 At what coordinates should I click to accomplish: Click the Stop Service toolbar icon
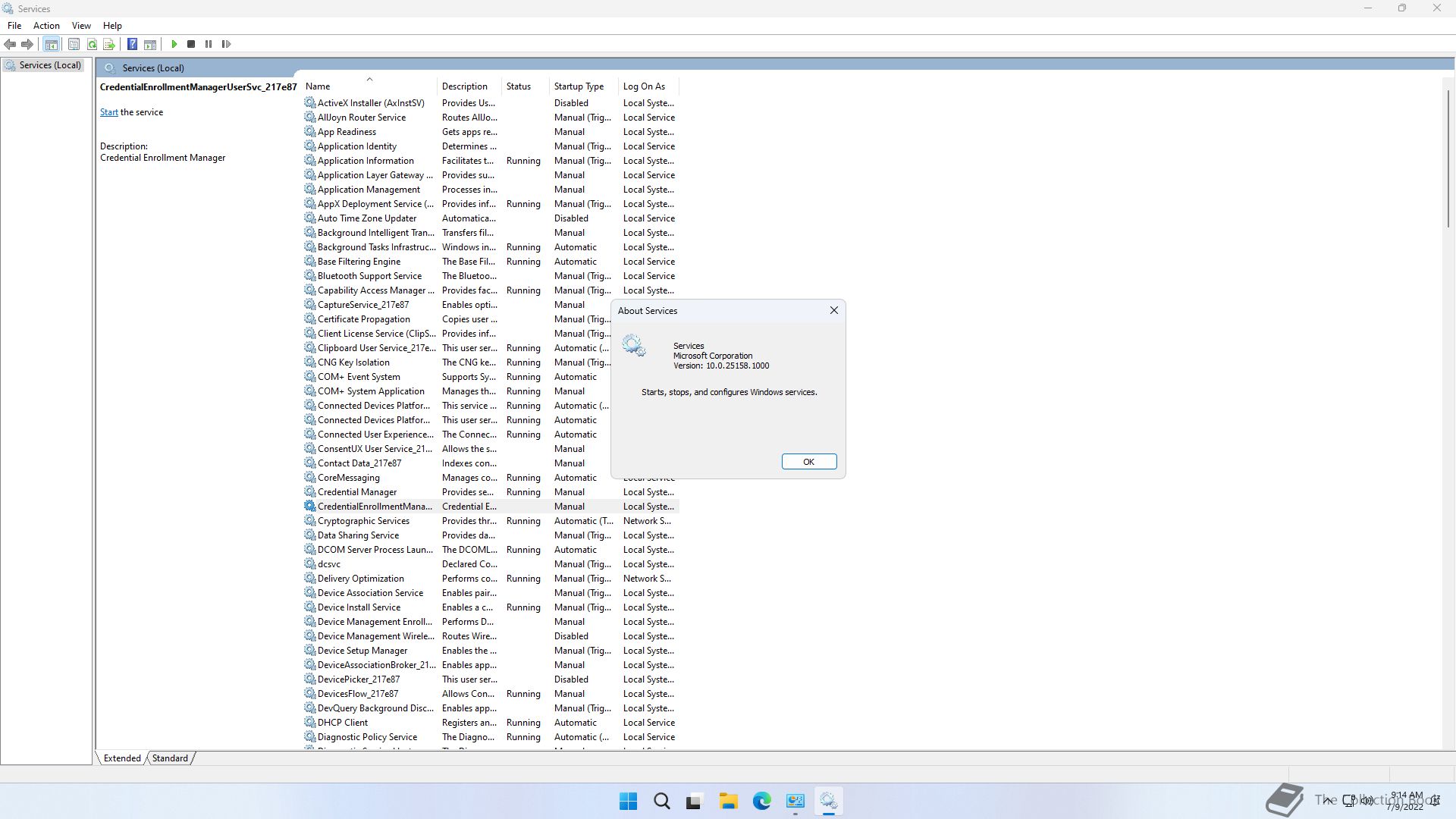191,44
